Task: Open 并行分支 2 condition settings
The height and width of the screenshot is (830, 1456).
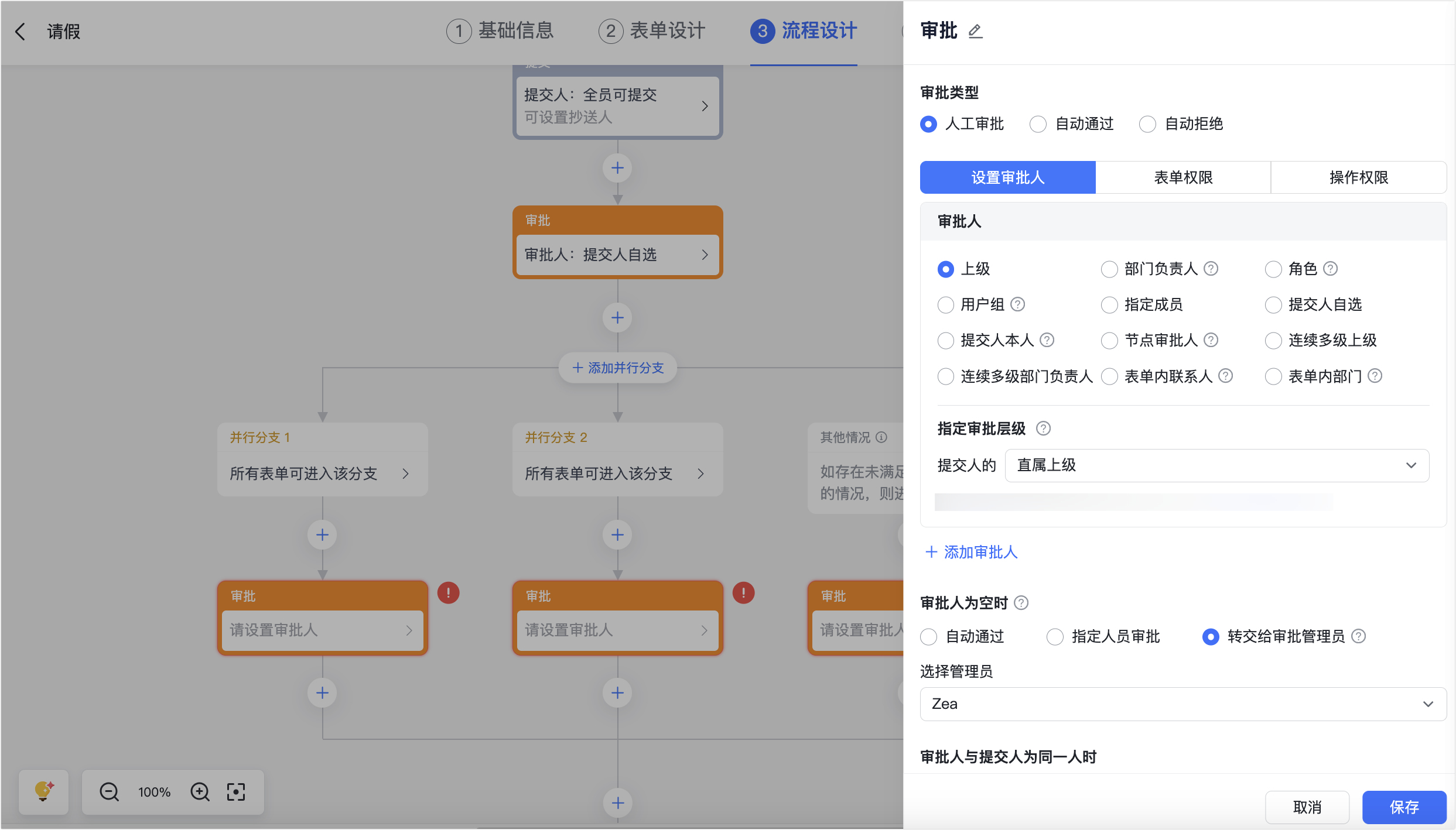Action: (x=617, y=474)
